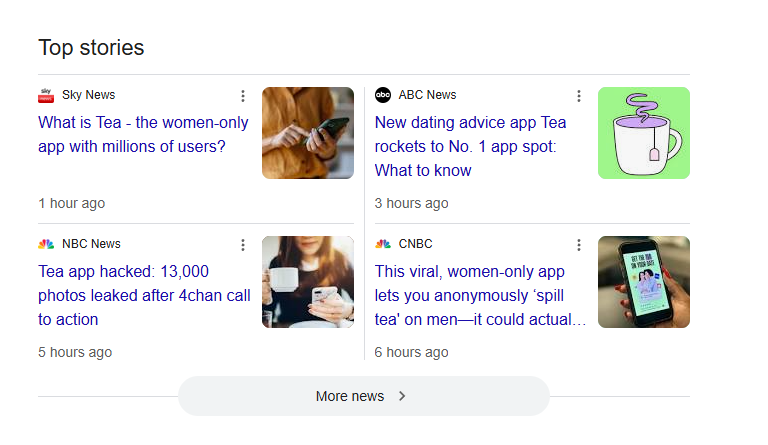
Task: Click the '6 hours ago' timestamp
Action: point(411,352)
